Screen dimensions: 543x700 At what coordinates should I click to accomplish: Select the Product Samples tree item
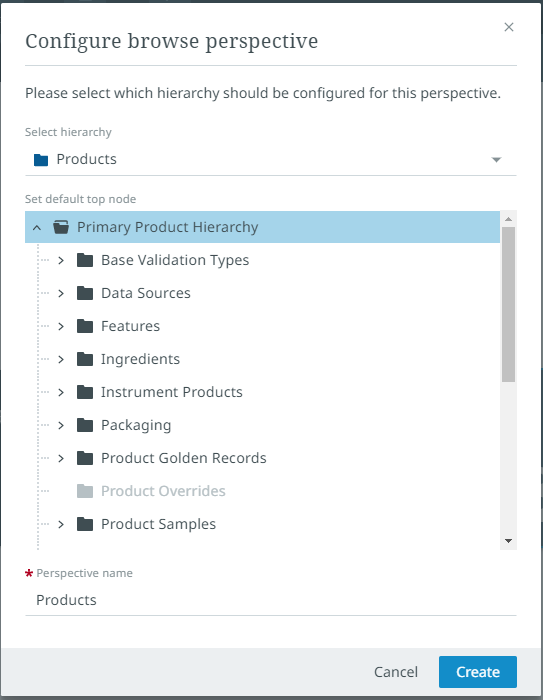click(x=159, y=524)
